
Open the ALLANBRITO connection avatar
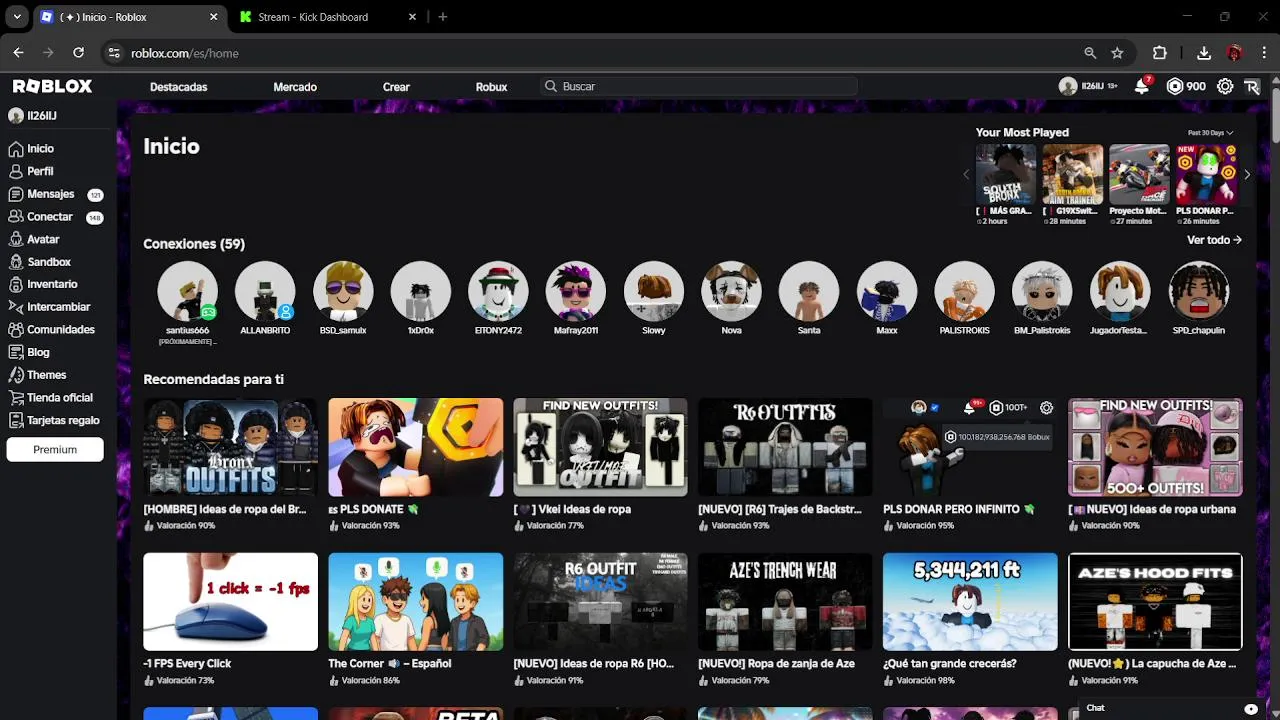click(x=265, y=291)
